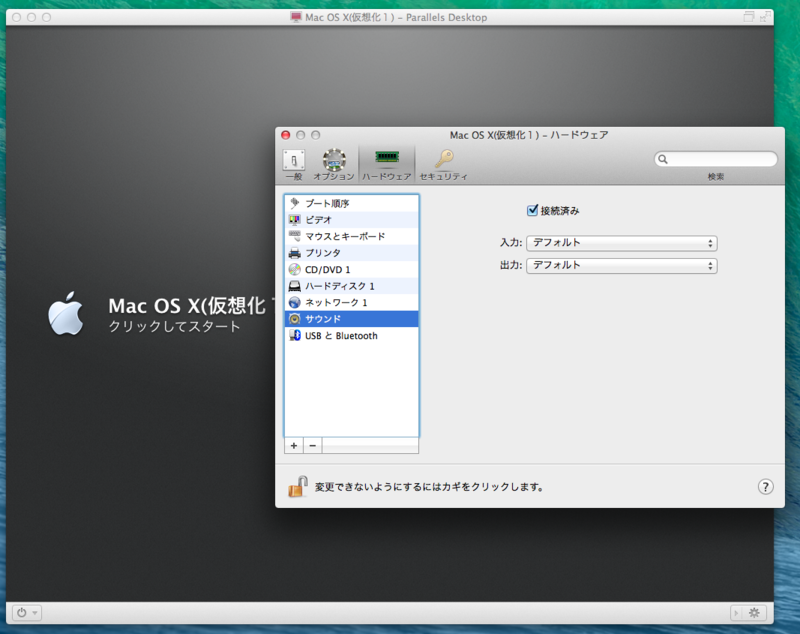Image resolution: width=800 pixels, height=634 pixels.
Task: Add a hardware device with plus button
Action: (x=294, y=445)
